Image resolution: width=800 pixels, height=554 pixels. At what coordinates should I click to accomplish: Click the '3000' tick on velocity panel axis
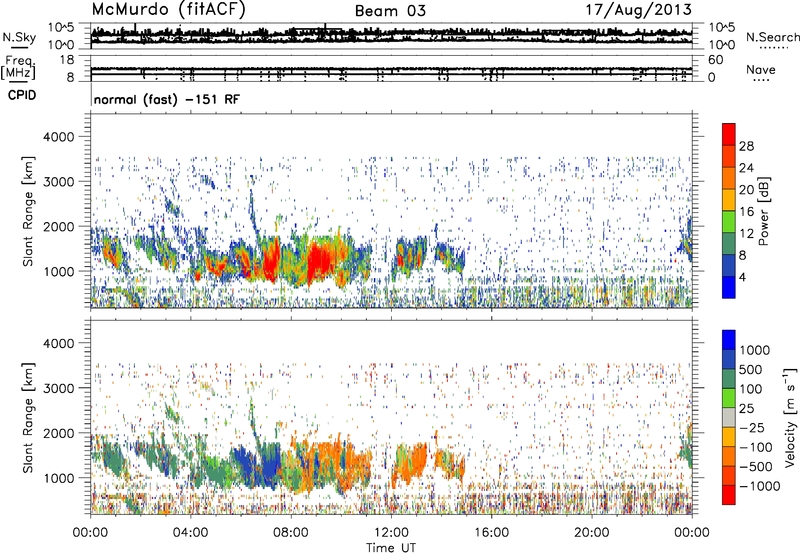(x=58, y=388)
